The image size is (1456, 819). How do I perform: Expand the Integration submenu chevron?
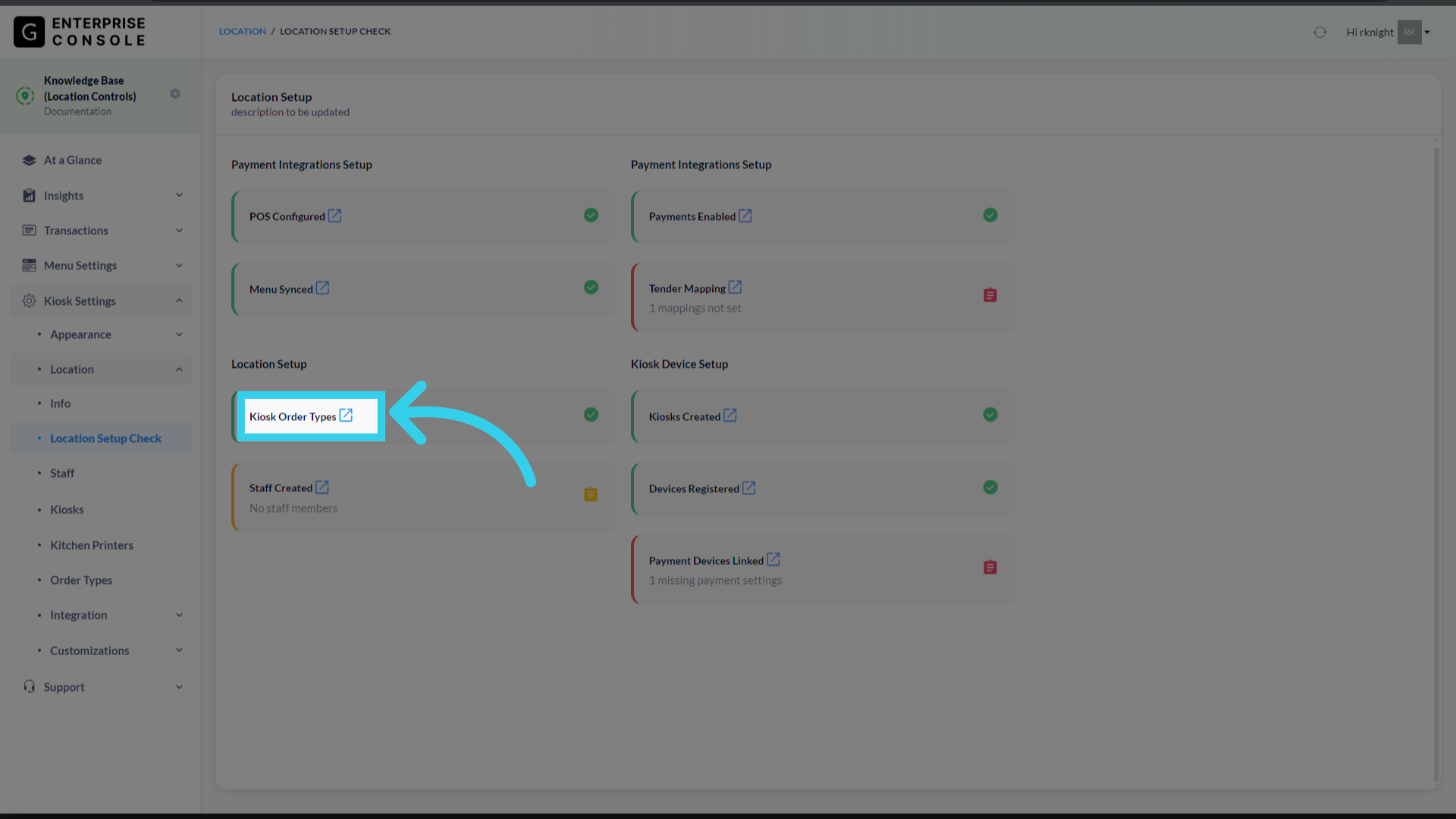point(180,615)
